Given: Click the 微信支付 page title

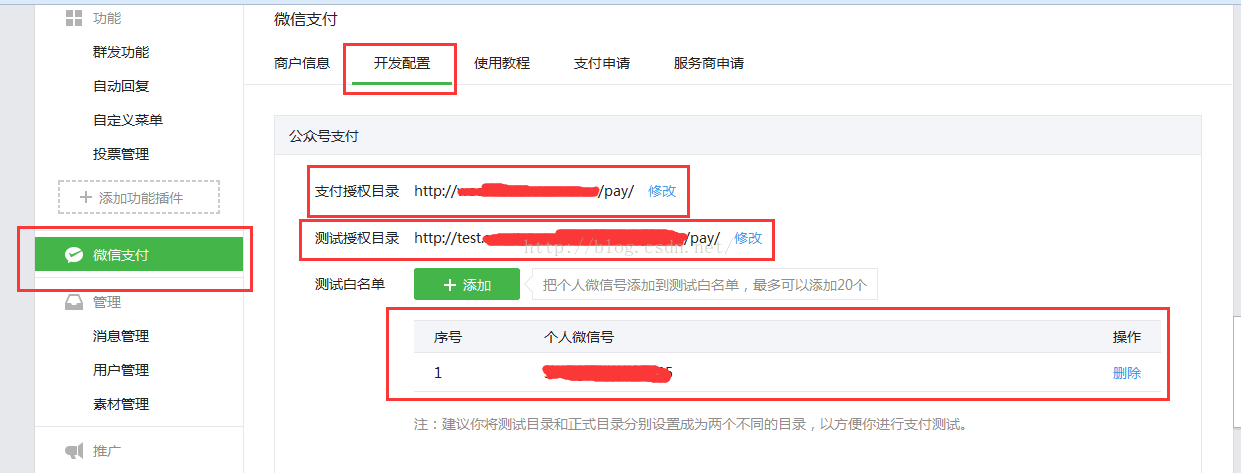Looking at the screenshot, I should (306, 19).
